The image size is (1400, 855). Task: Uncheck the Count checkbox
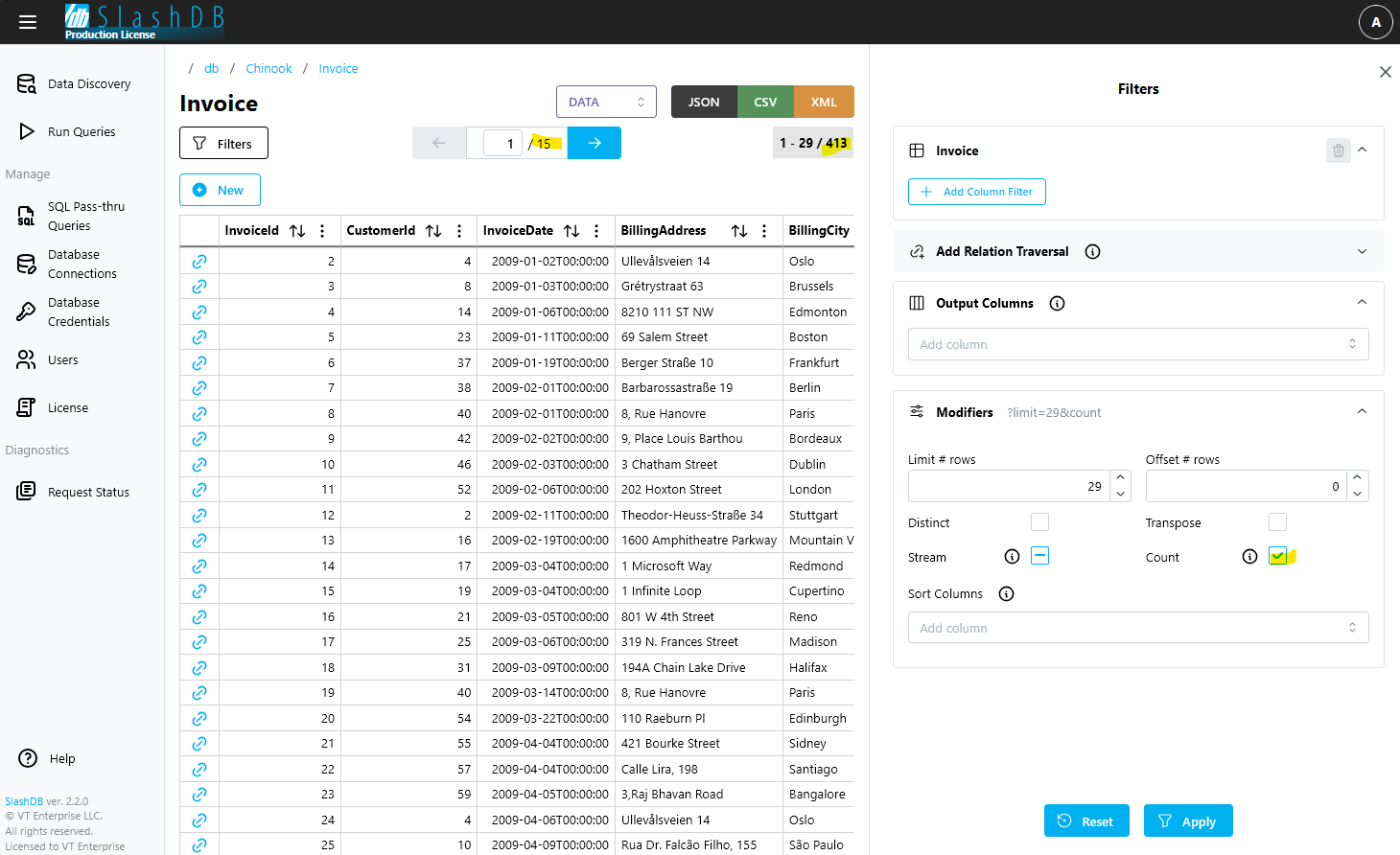tap(1277, 556)
